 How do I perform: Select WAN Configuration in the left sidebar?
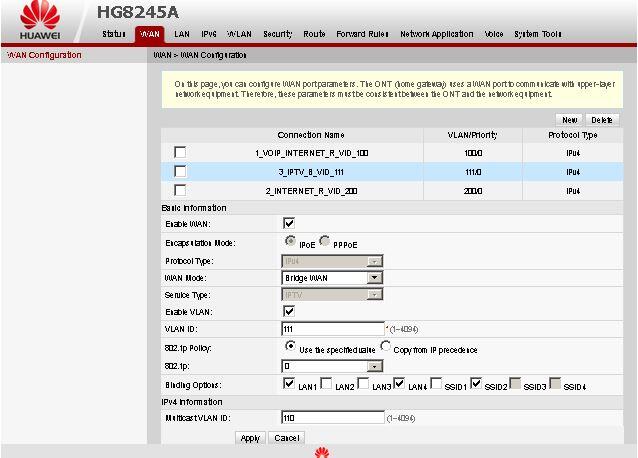coord(44,55)
